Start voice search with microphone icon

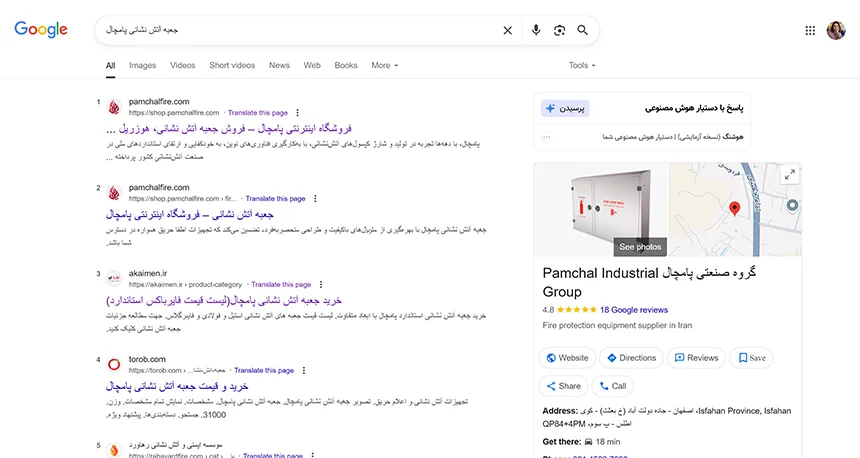pos(535,30)
